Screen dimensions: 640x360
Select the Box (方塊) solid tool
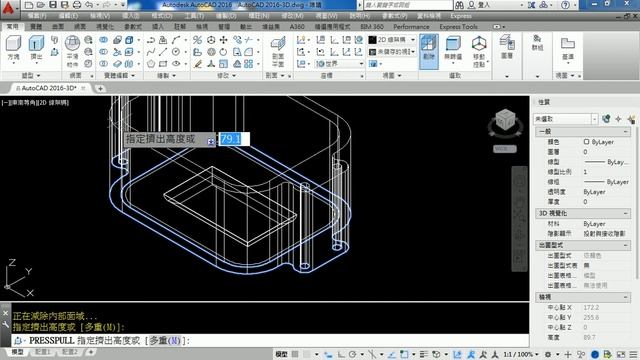[13, 49]
